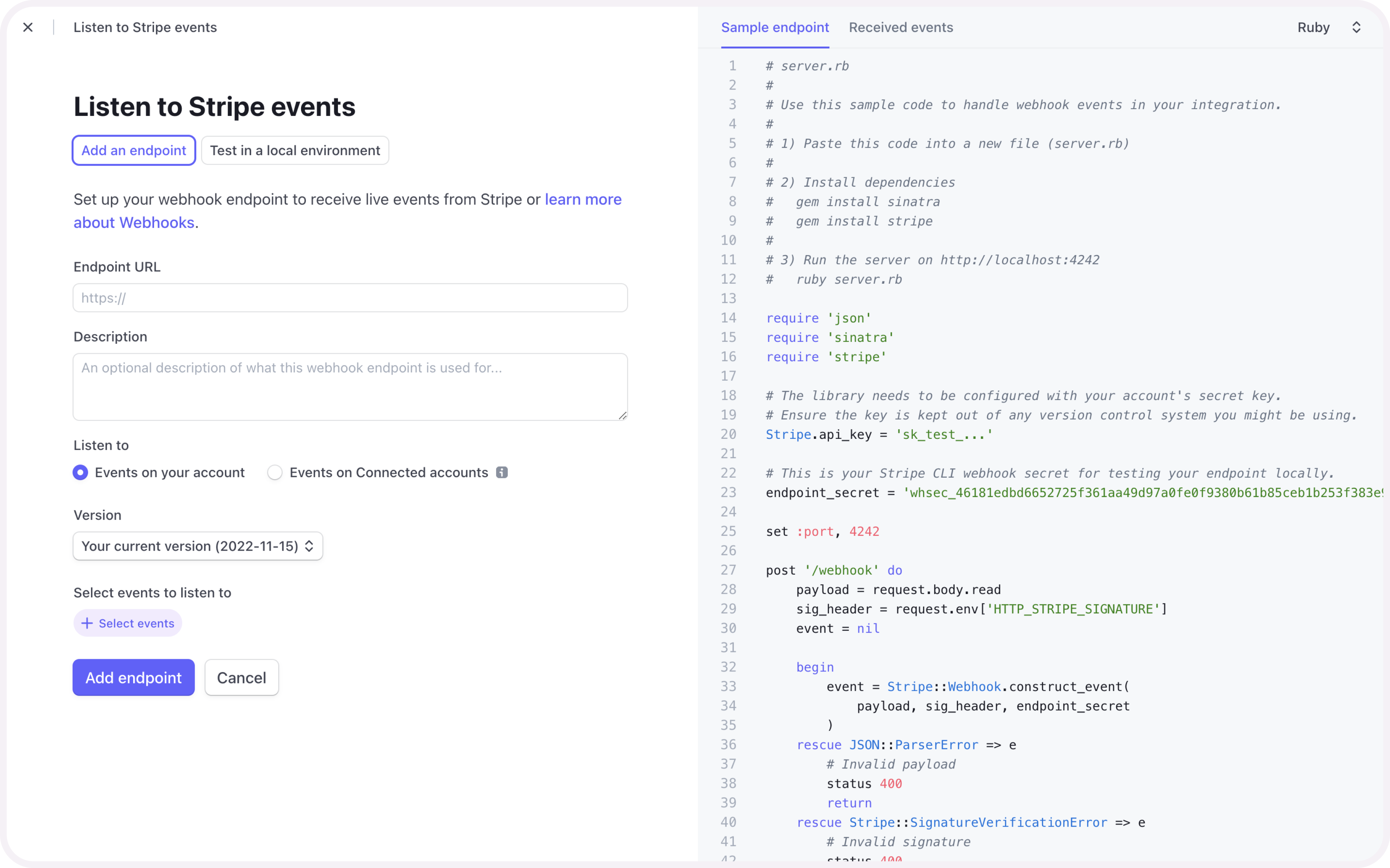This screenshot has height=868, width=1390.
Task: Click the Description text area
Action: tap(350, 386)
